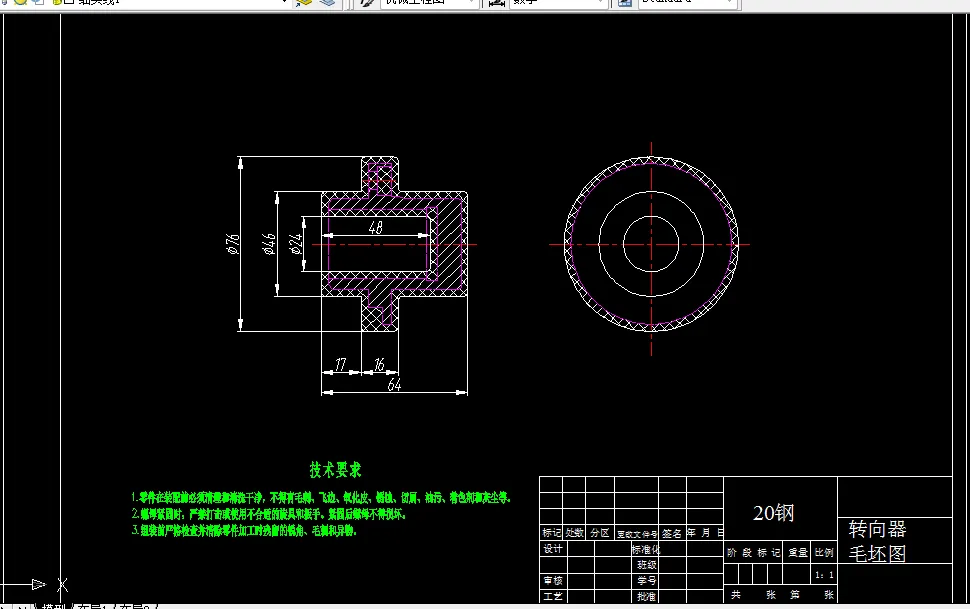Select the φ46 diameter dimension text
This screenshot has height=609, width=970.
pyautogui.click(x=269, y=244)
